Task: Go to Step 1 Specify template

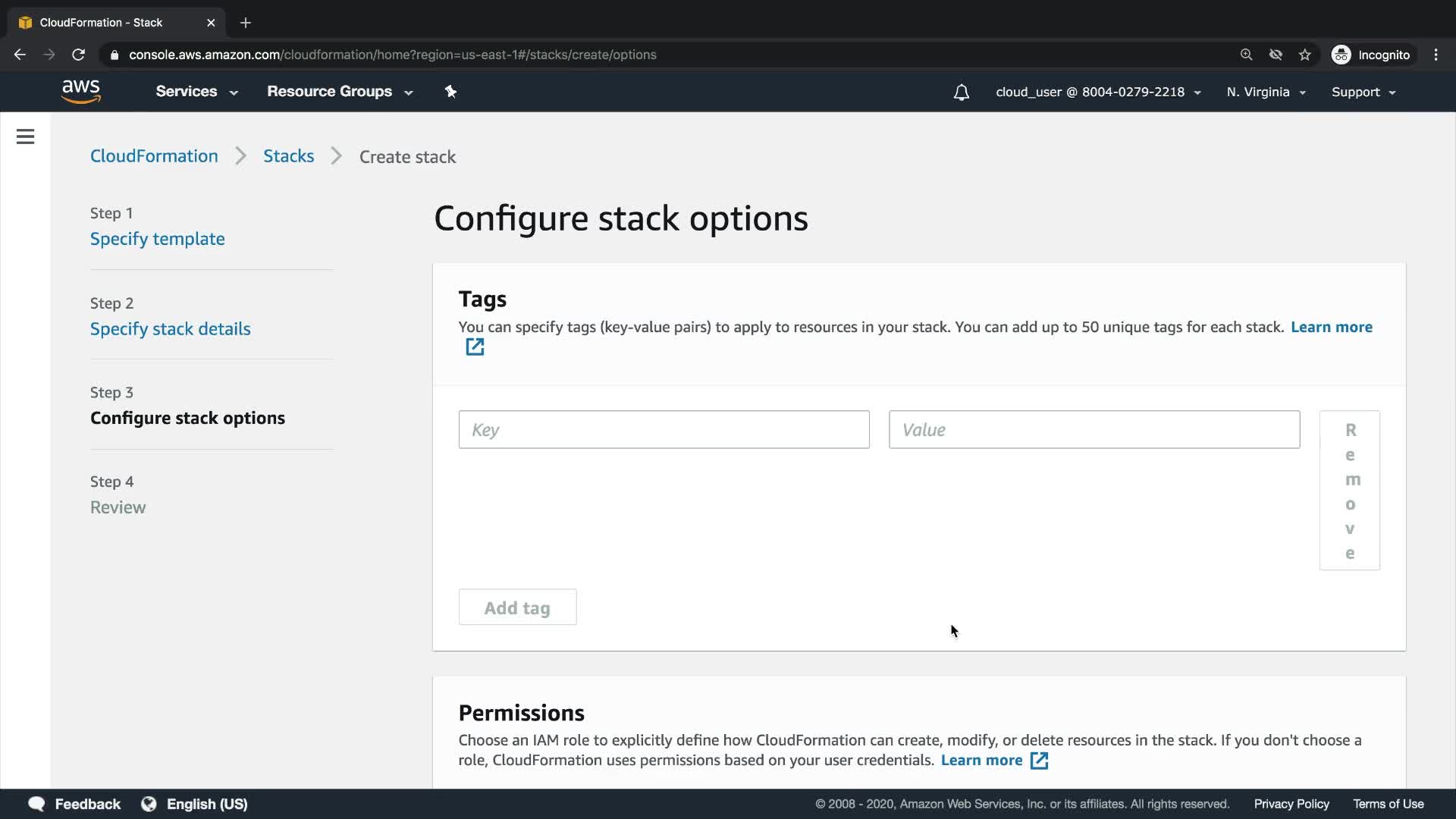Action: [157, 239]
